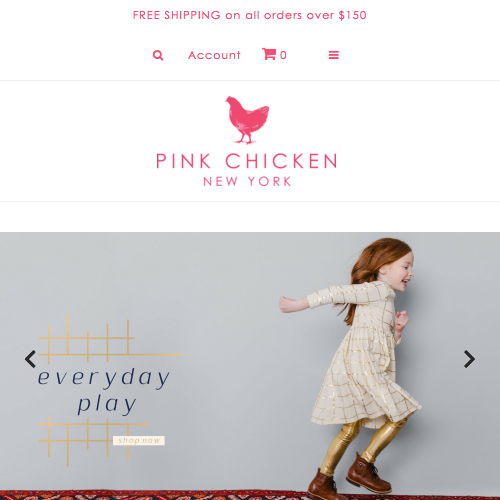Image resolution: width=500 pixels, height=500 pixels.
Task: Click the shopping cart icon
Action: pos(269,54)
